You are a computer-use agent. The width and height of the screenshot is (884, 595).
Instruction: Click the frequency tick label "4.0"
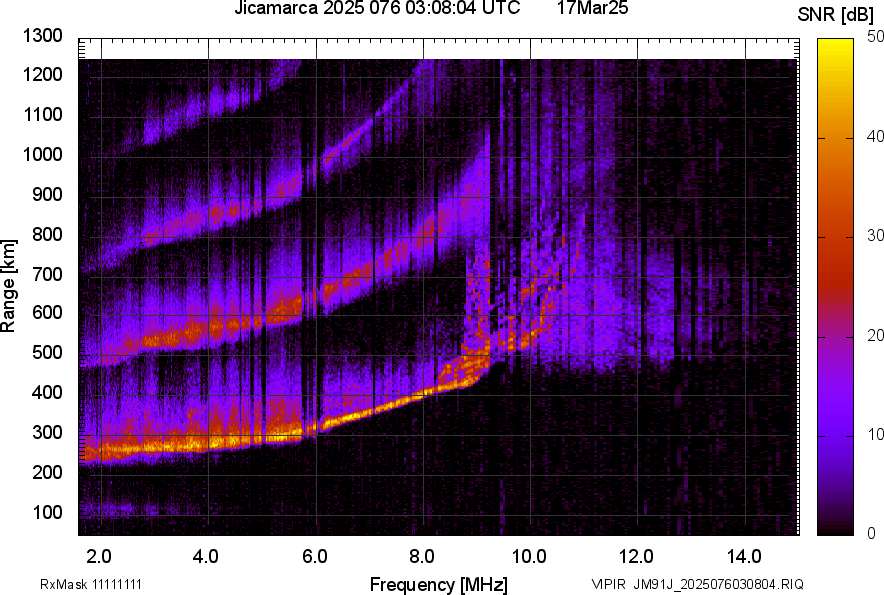206,557
